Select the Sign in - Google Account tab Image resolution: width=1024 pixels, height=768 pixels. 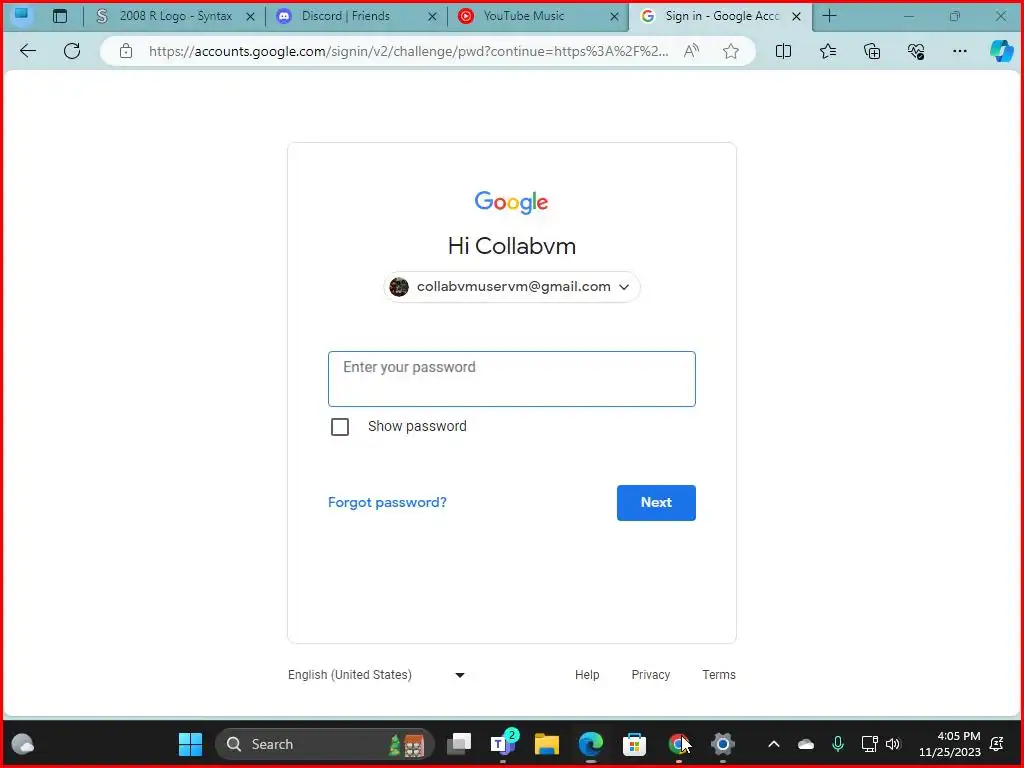click(x=720, y=16)
